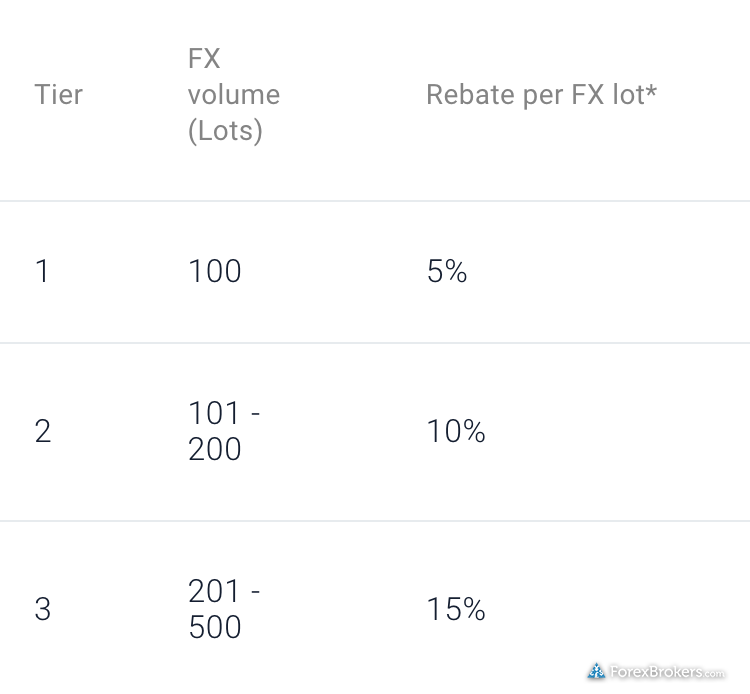The image size is (750, 694).
Task: Click the 10% rebate value
Action: click(456, 431)
